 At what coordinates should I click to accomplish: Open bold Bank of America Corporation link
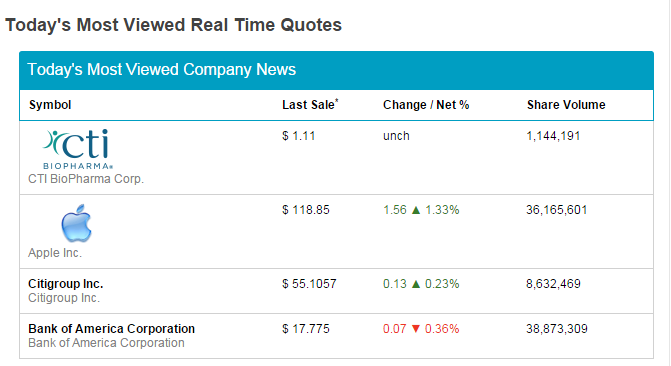pos(111,329)
